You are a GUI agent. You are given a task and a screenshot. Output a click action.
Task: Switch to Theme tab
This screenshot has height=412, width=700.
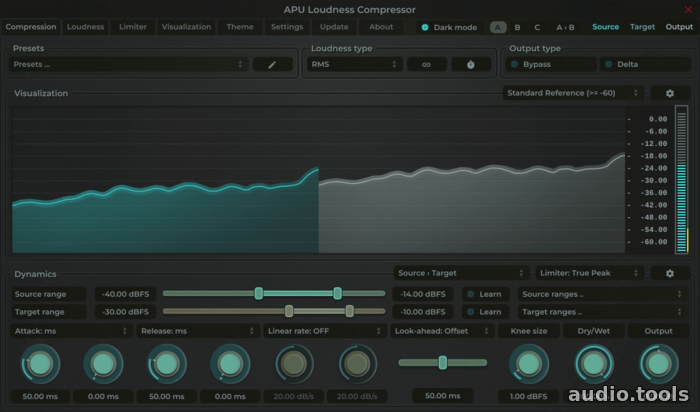240,27
